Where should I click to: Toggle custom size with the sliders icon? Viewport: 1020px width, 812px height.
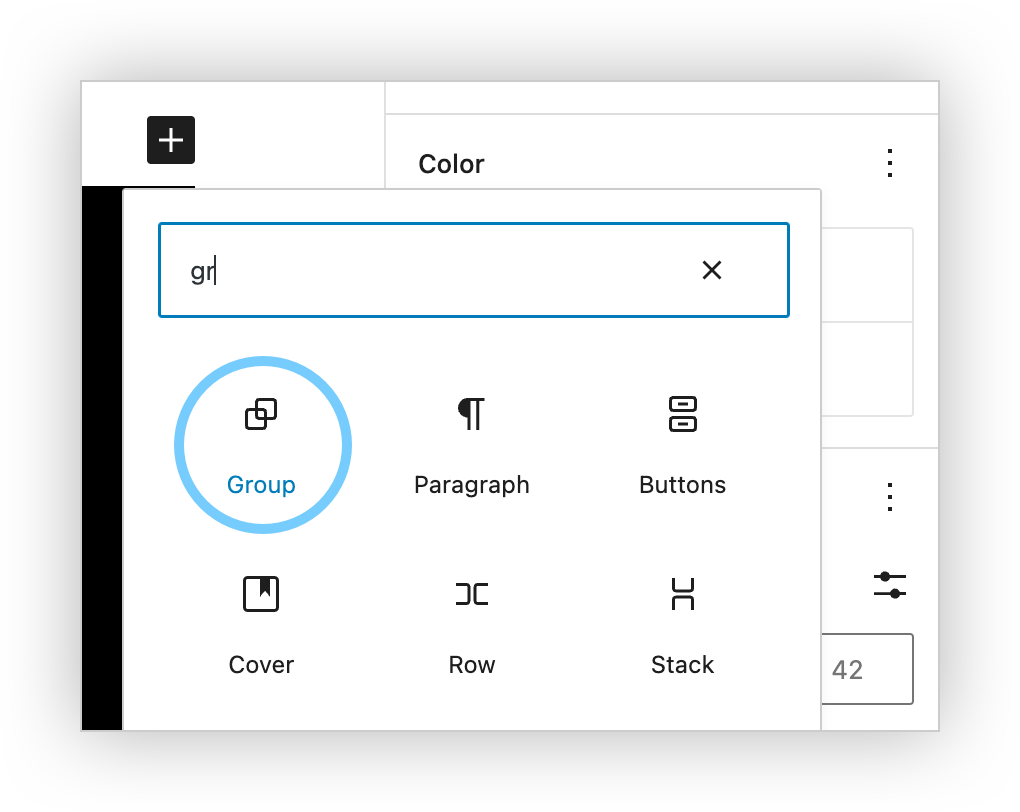tap(889, 585)
